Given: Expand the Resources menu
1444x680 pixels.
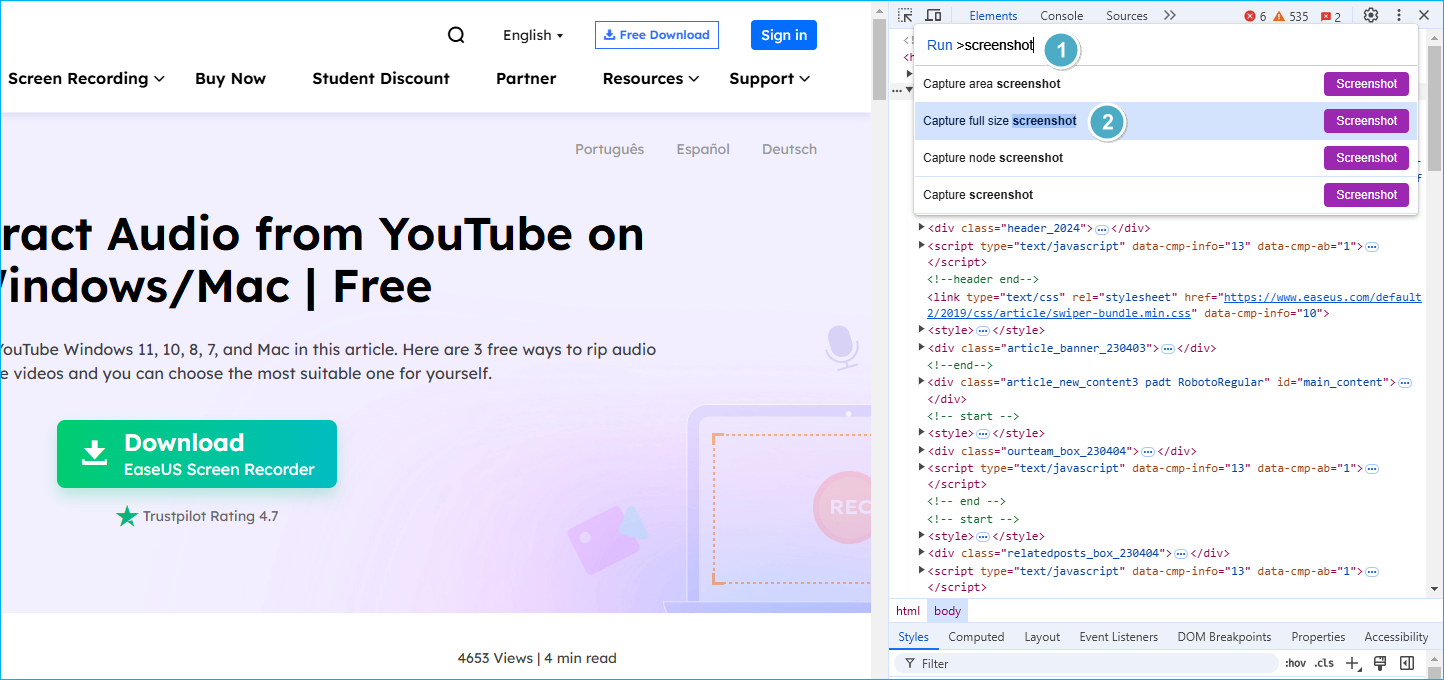Looking at the screenshot, I should coord(651,78).
